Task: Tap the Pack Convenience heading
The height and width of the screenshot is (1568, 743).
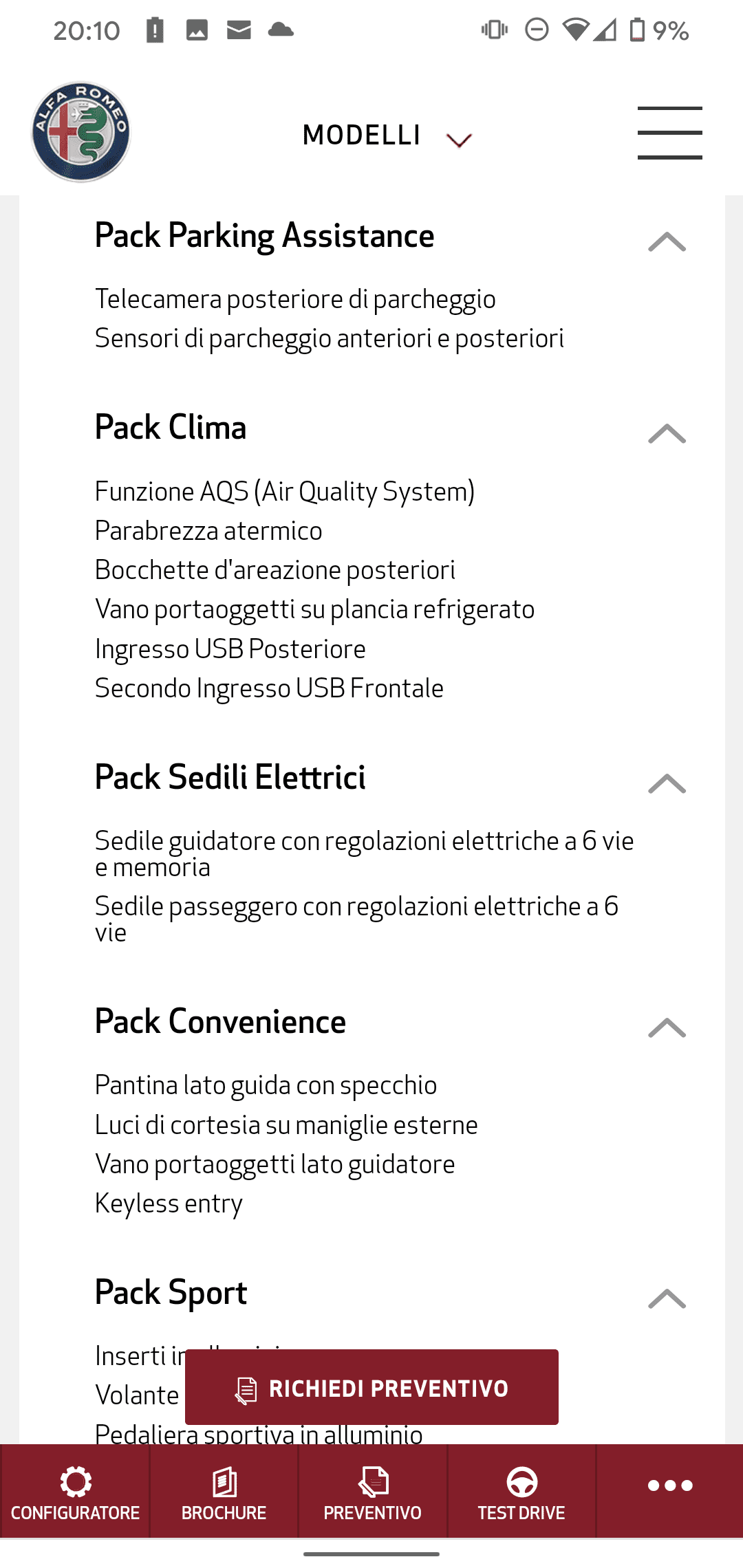Action: tap(220, 1021)
